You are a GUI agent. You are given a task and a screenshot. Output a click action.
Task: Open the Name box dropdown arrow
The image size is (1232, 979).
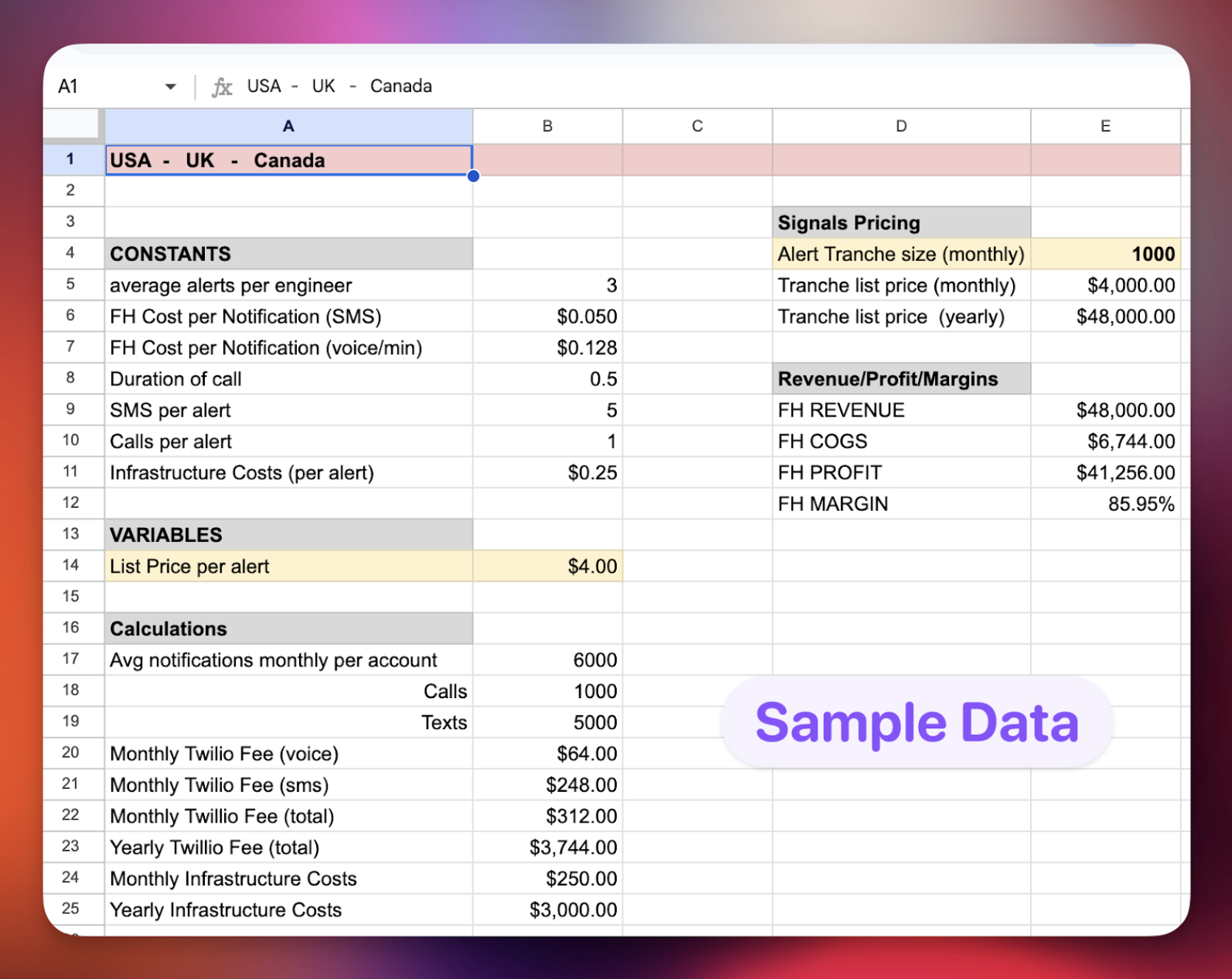[170, 87]
